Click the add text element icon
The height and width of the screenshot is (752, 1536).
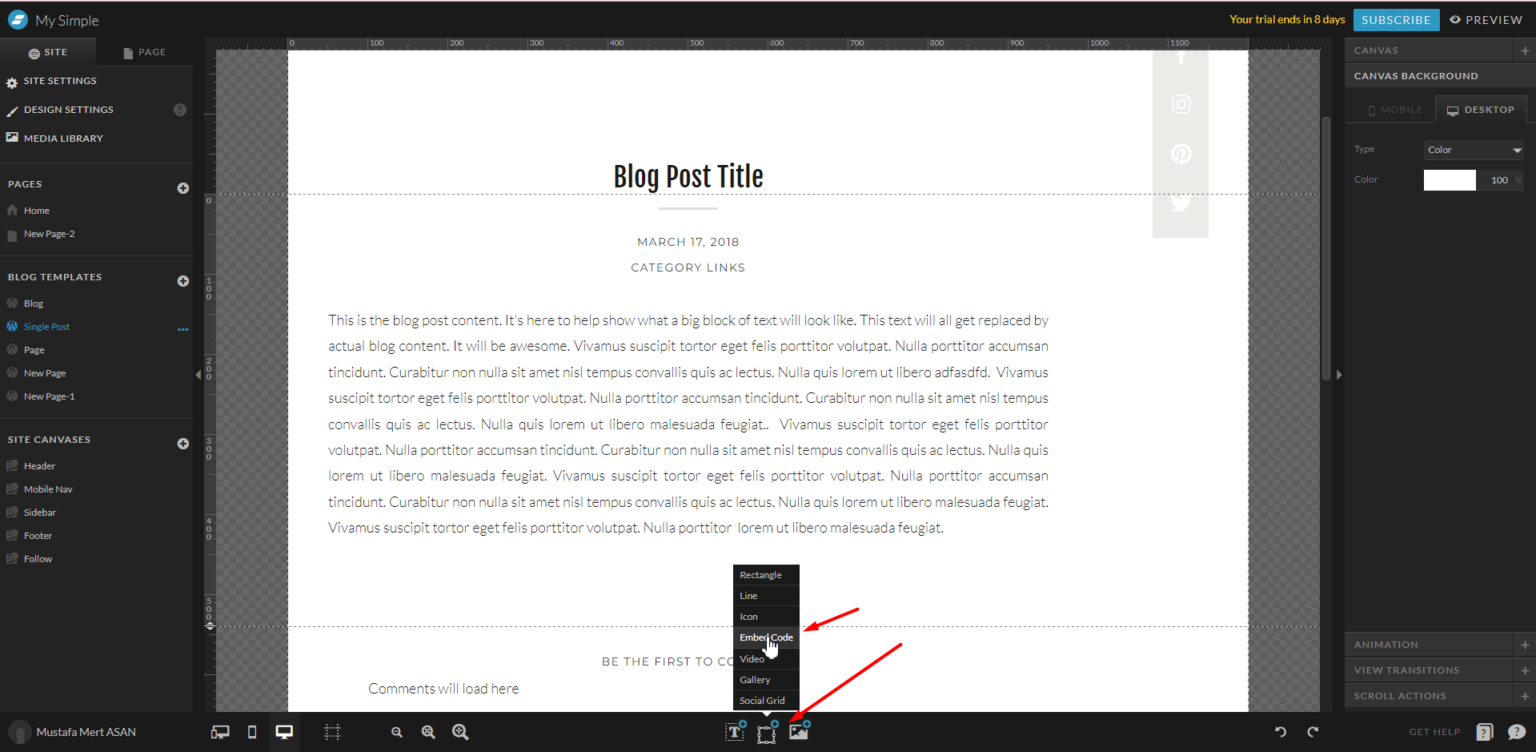point(735,732)
